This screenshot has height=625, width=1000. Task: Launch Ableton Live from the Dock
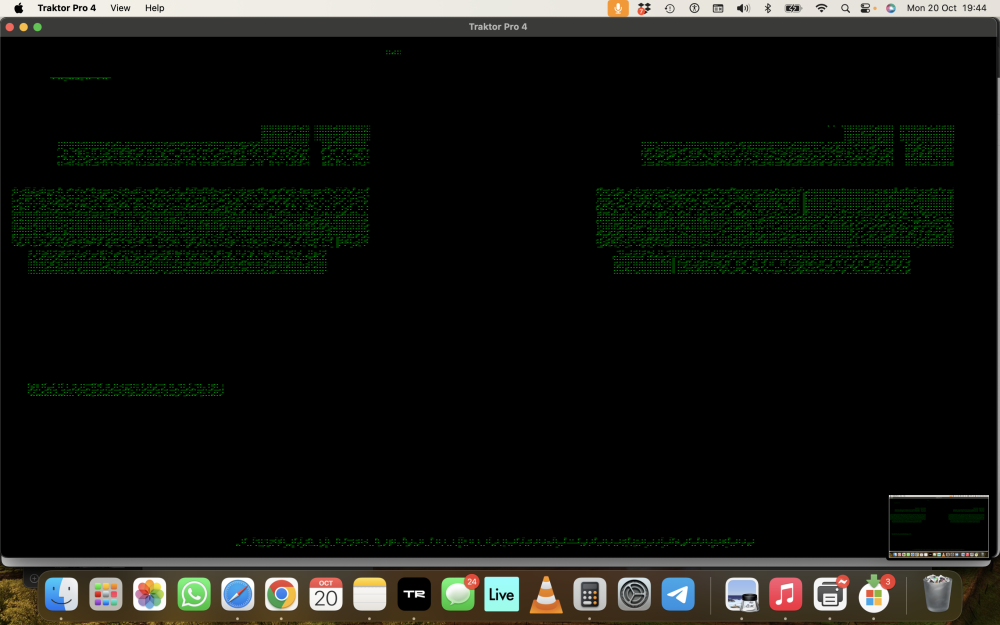pyautogui.click(x=501, y=594)
